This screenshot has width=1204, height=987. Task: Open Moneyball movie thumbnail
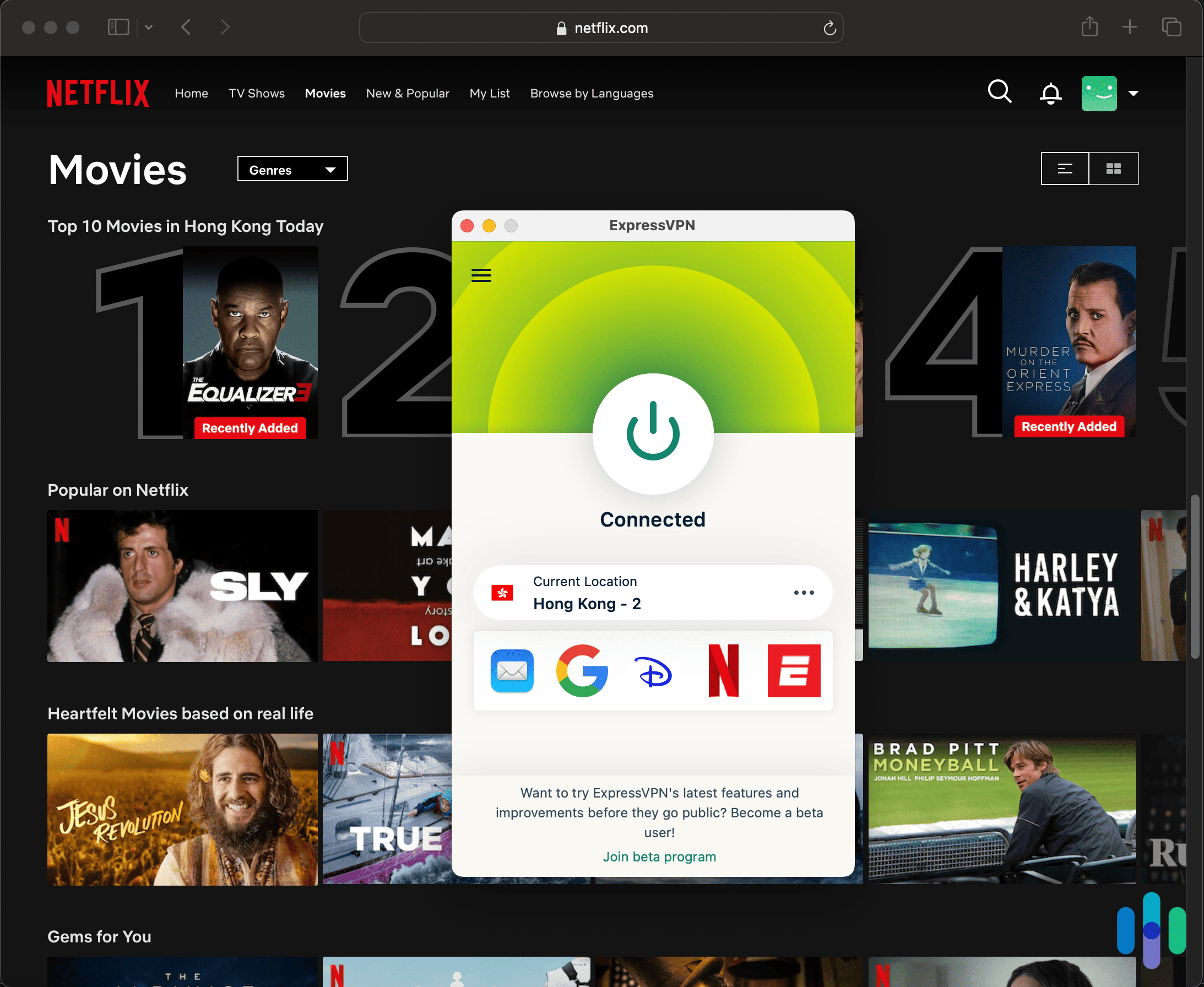click(1002, 809)
